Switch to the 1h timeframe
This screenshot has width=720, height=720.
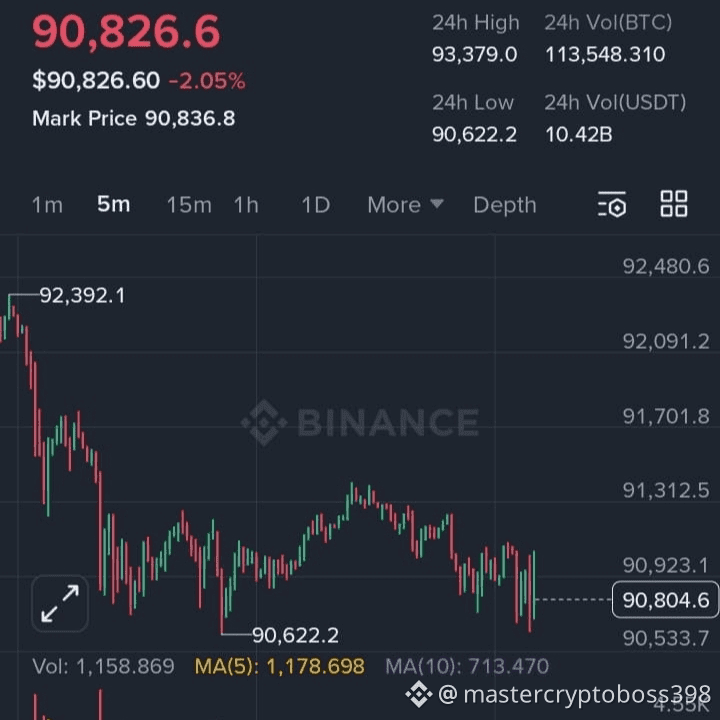click(246, 205)
